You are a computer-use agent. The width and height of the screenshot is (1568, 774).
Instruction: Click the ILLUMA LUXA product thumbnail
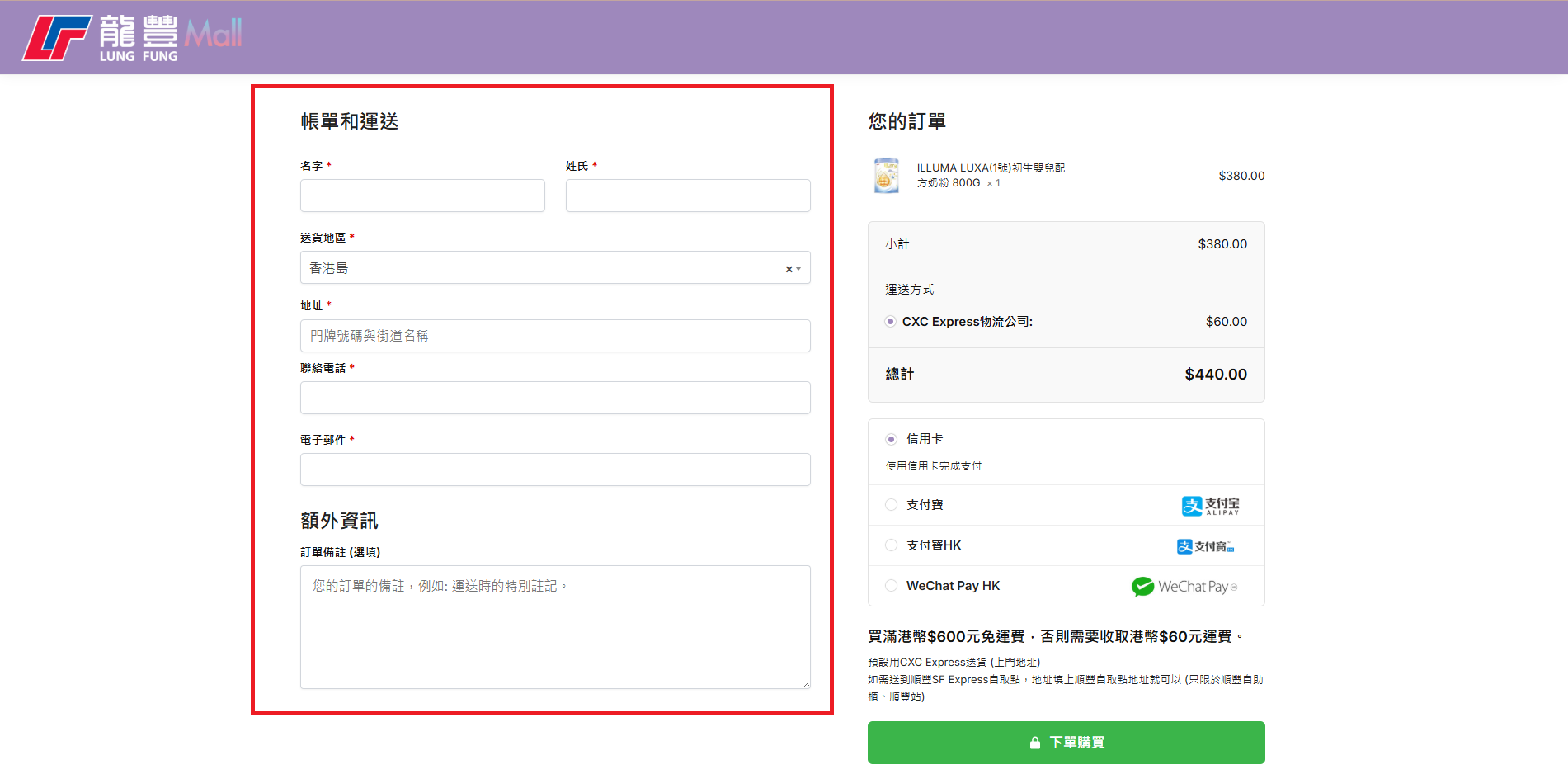886,176
